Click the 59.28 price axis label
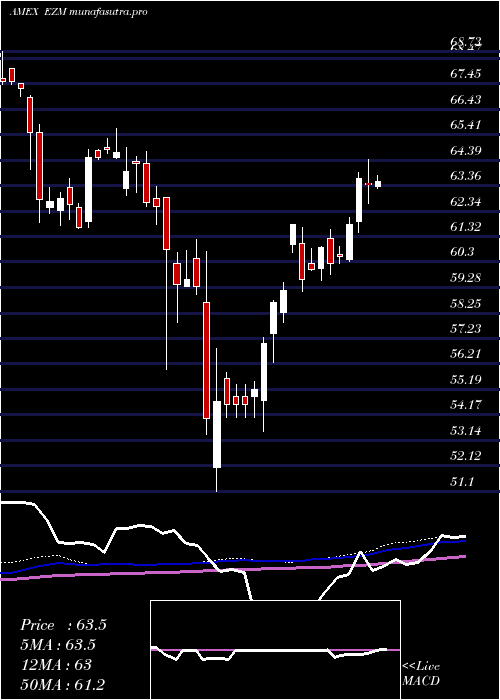500x700 pixels. 466,278
